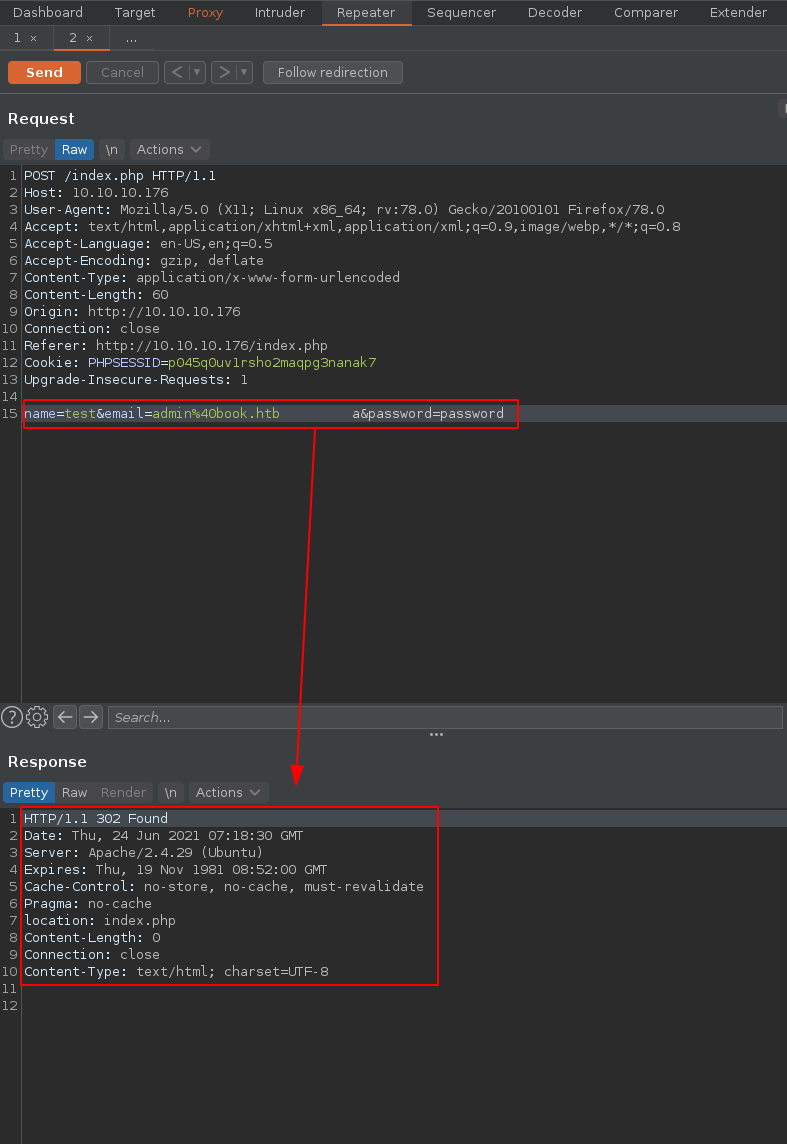
Task: Toggle \n non-printable characters in Response
Action: coord(170,792)
